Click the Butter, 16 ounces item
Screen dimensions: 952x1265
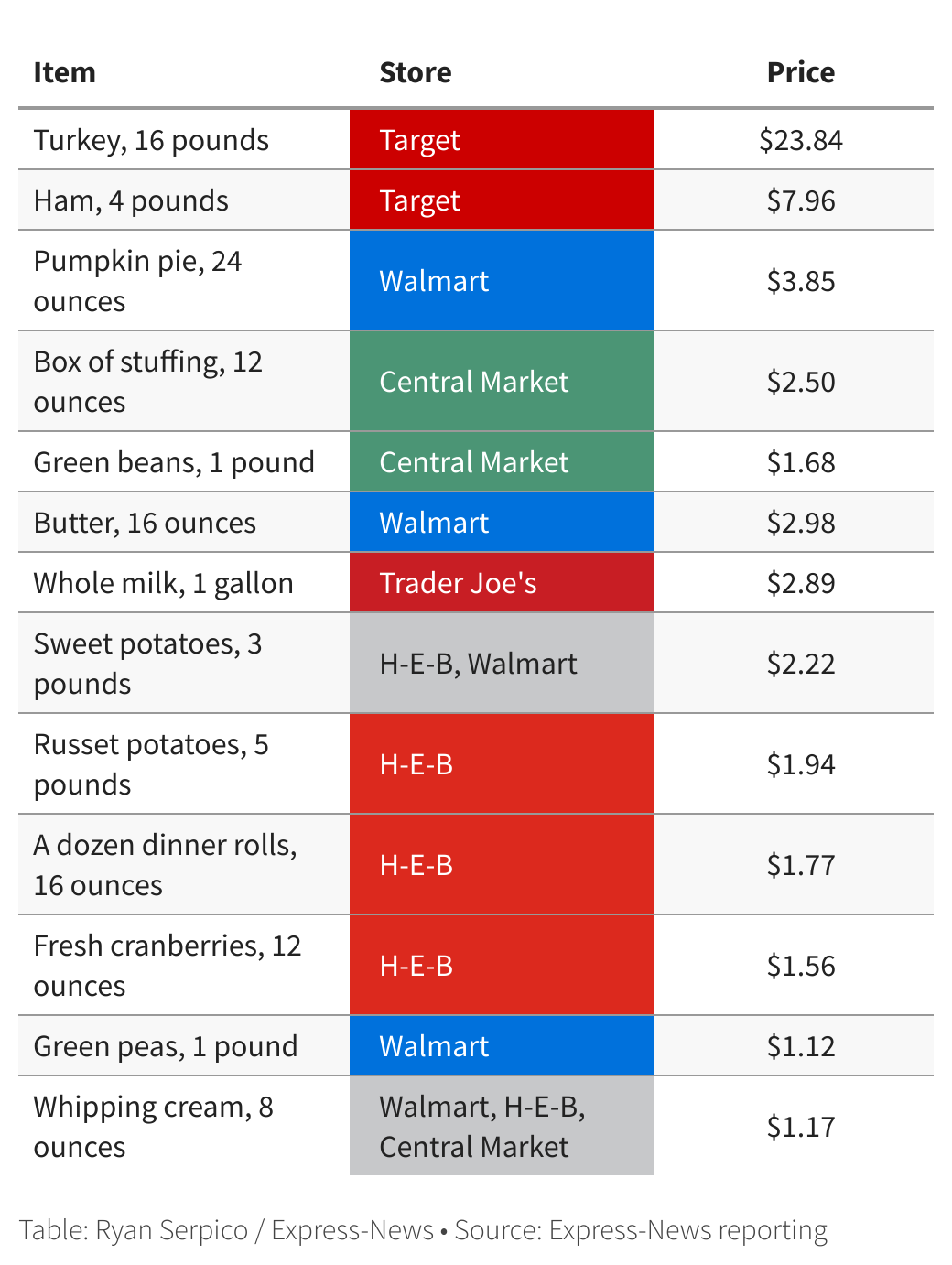(x=145, y=523)
